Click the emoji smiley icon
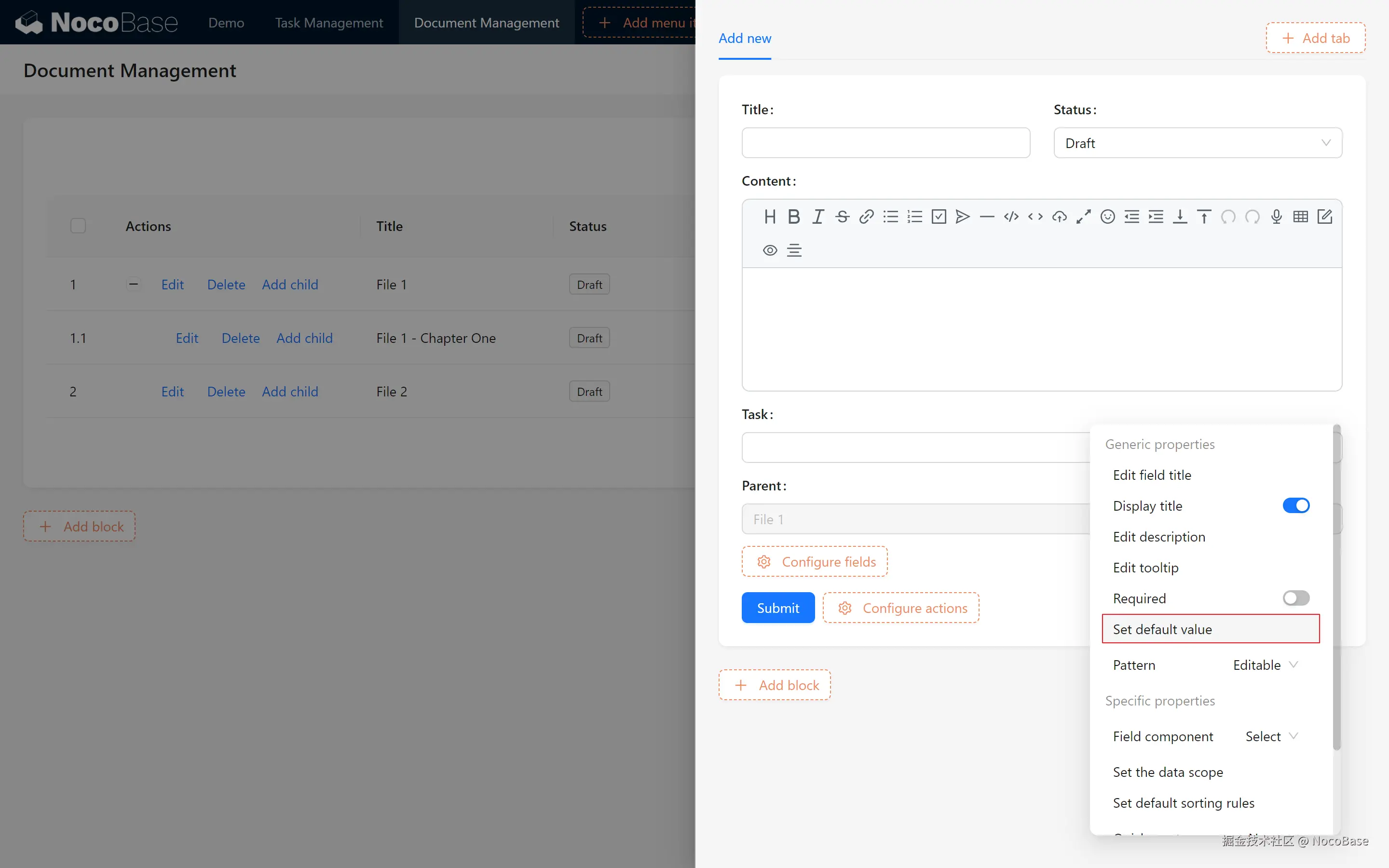The width and height of the screenshot is (1389, 868). coord(1107,217)
